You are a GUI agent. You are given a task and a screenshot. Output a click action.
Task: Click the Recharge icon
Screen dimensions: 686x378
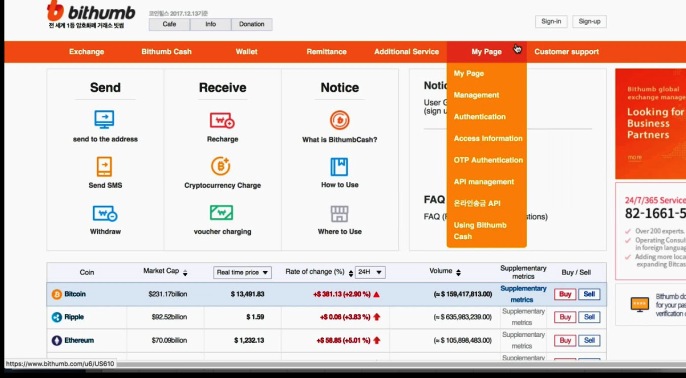coord(222,120)
